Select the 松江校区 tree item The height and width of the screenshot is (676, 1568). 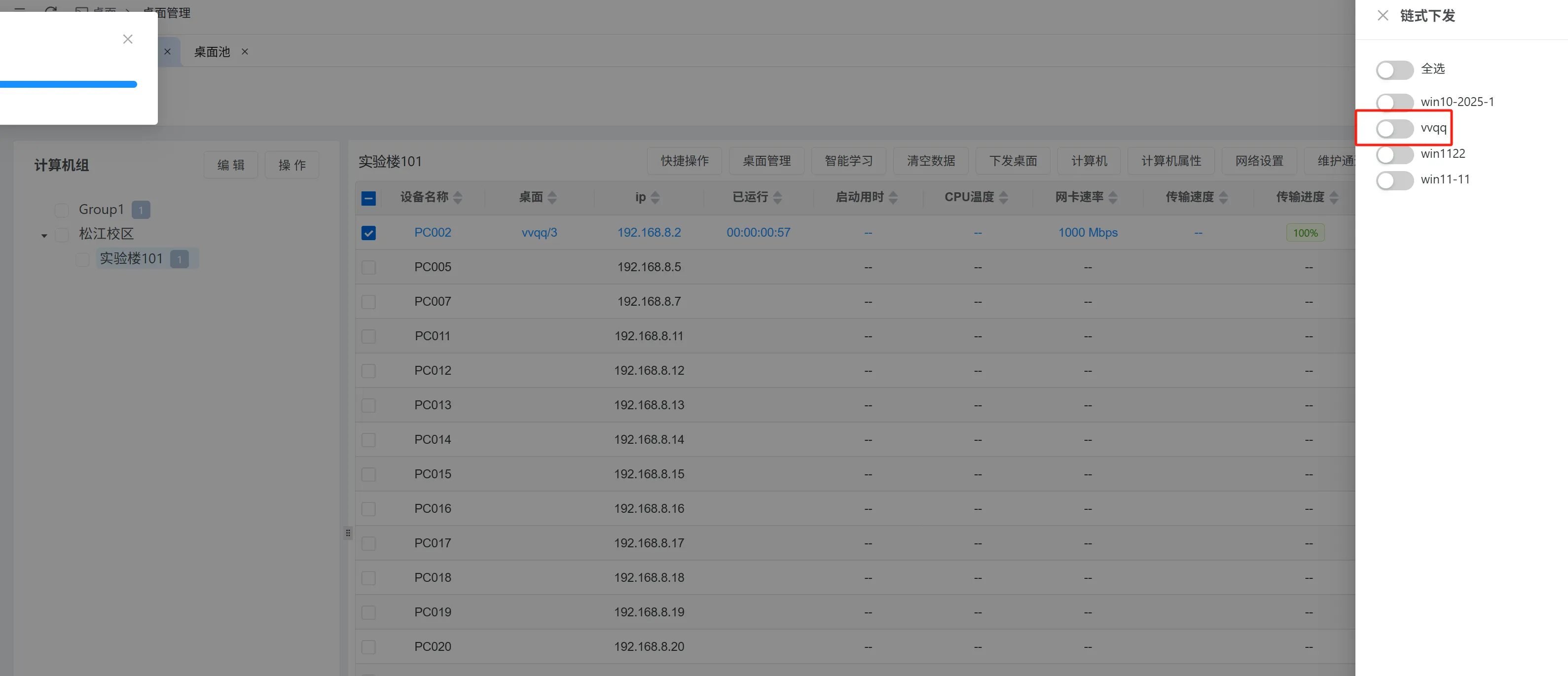click(x=106, y=234)
